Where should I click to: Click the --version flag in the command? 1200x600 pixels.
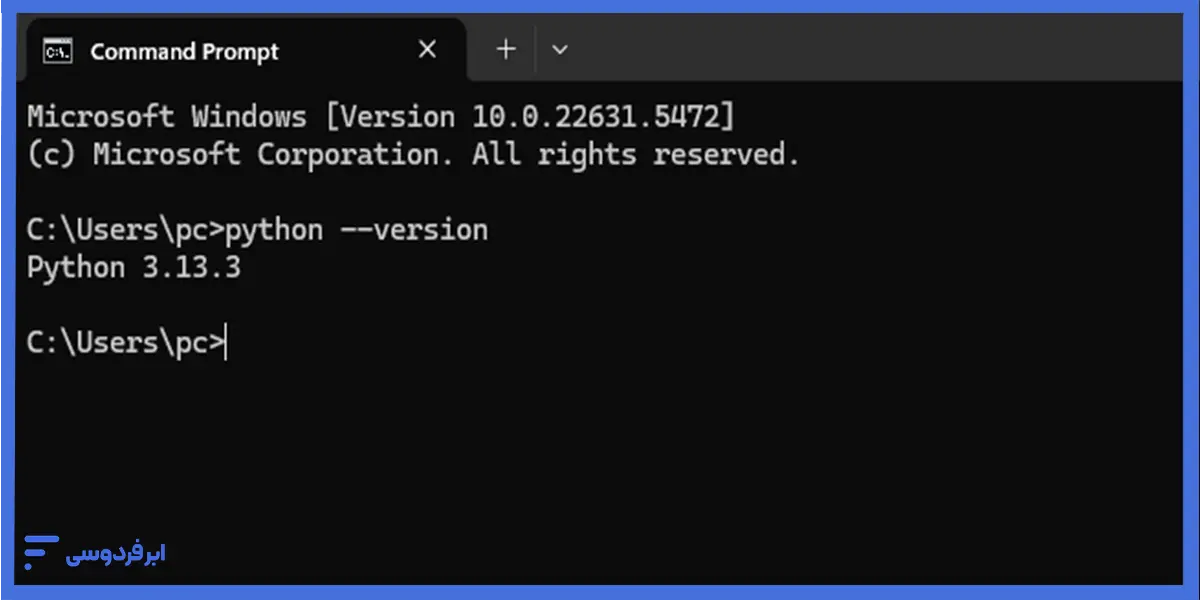414,231
